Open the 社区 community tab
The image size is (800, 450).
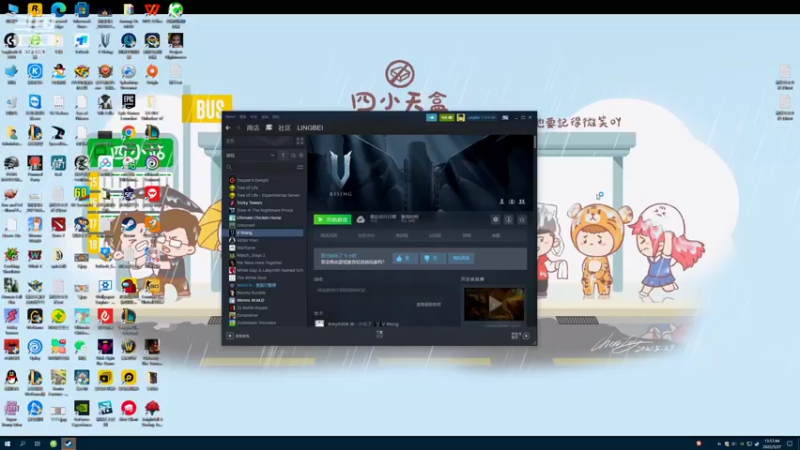[x=284, y=128]
